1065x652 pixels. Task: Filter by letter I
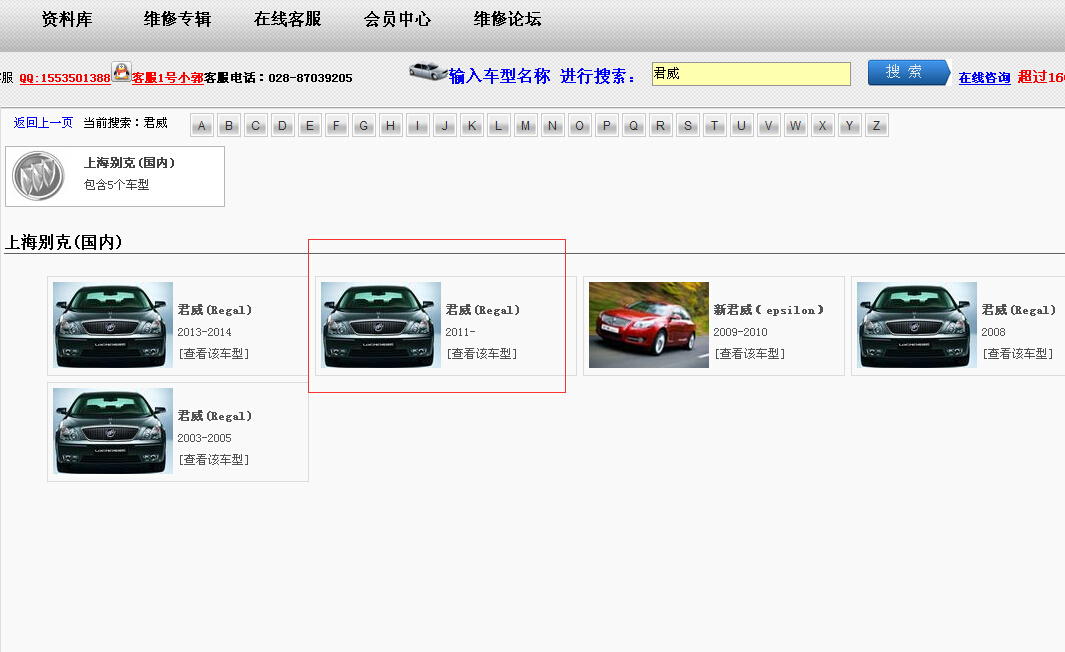click(418, 126)
